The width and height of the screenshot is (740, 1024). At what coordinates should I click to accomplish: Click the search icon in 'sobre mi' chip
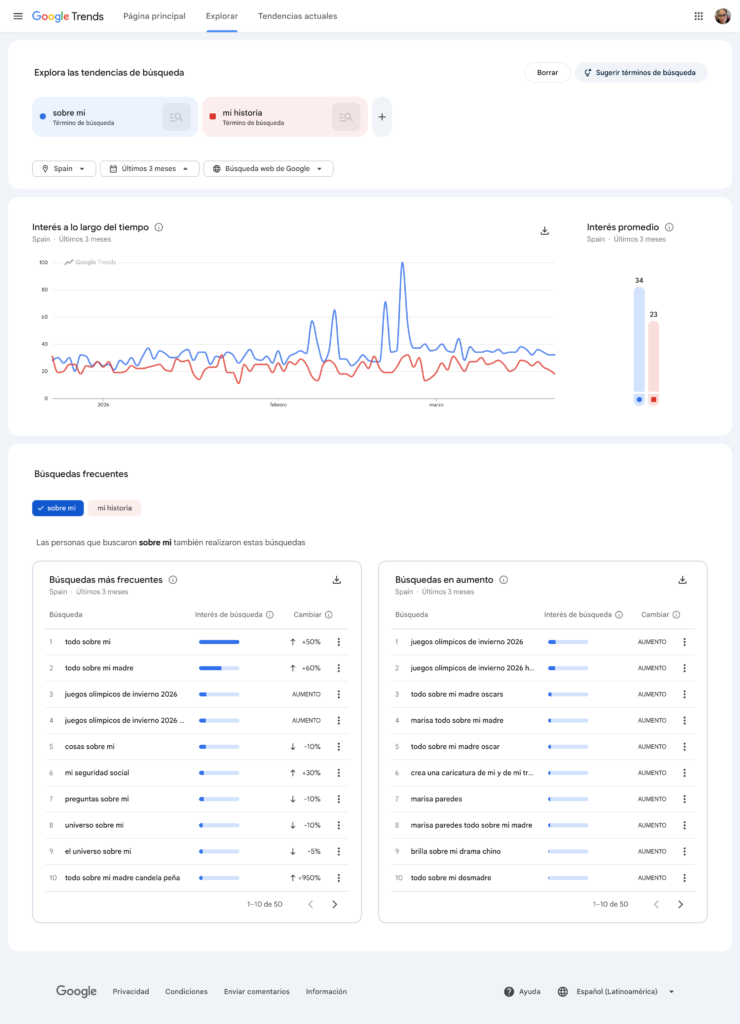coord(176,117)
